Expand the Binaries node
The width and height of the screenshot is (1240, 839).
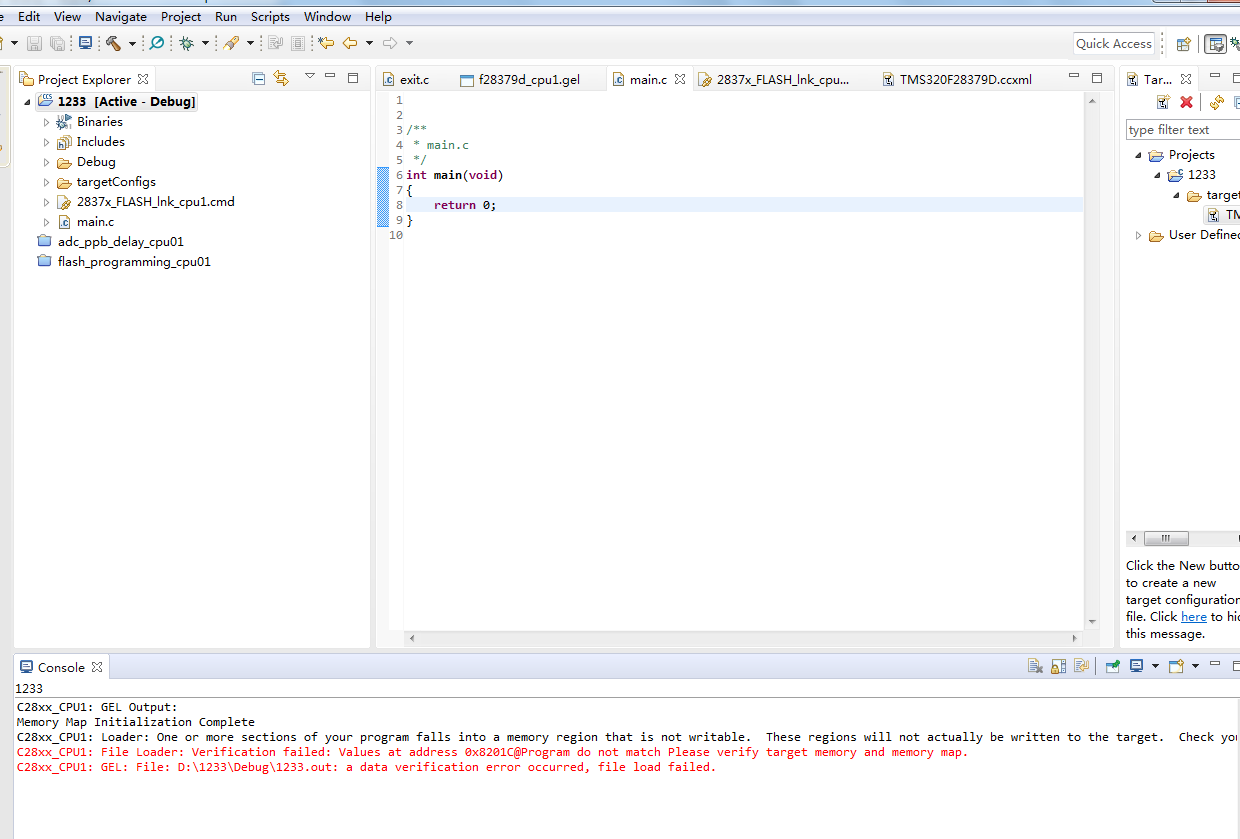[46, 122]
